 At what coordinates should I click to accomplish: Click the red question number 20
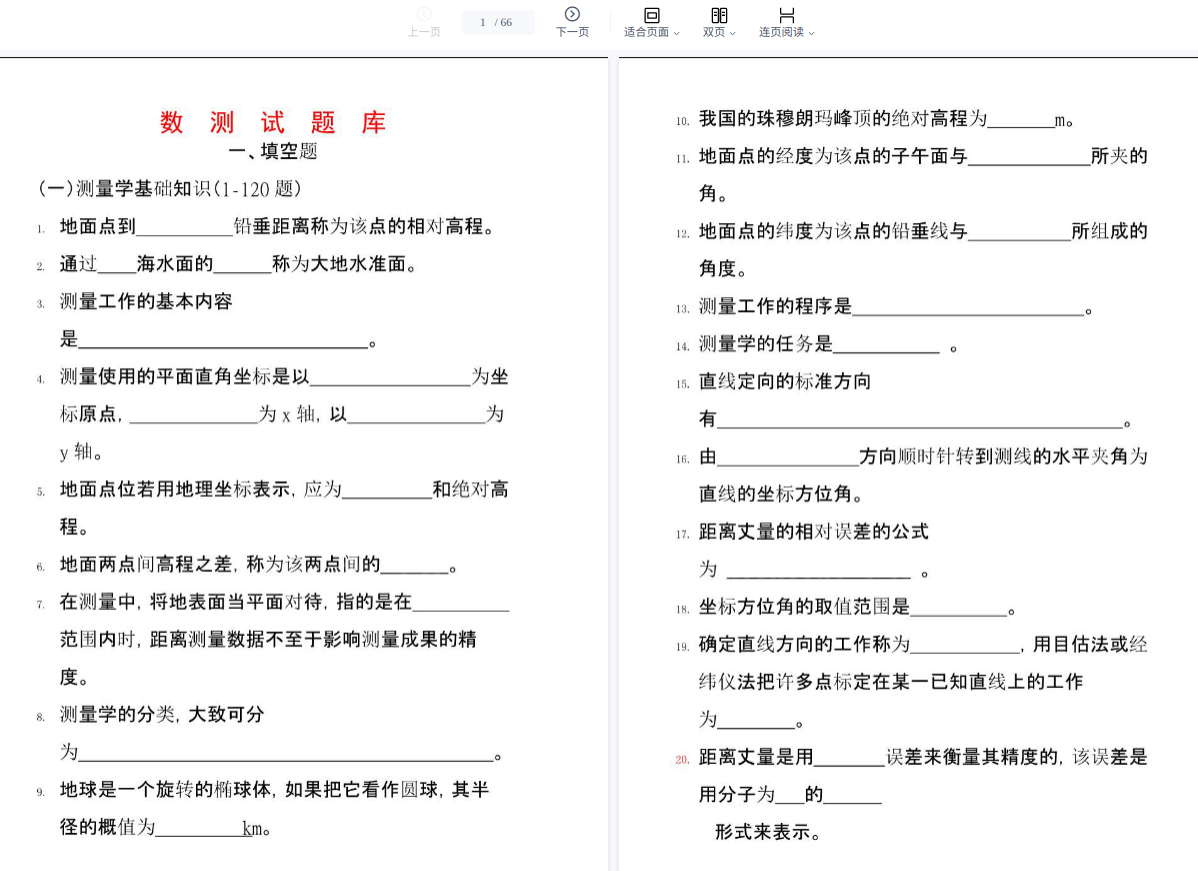[682, 759]
